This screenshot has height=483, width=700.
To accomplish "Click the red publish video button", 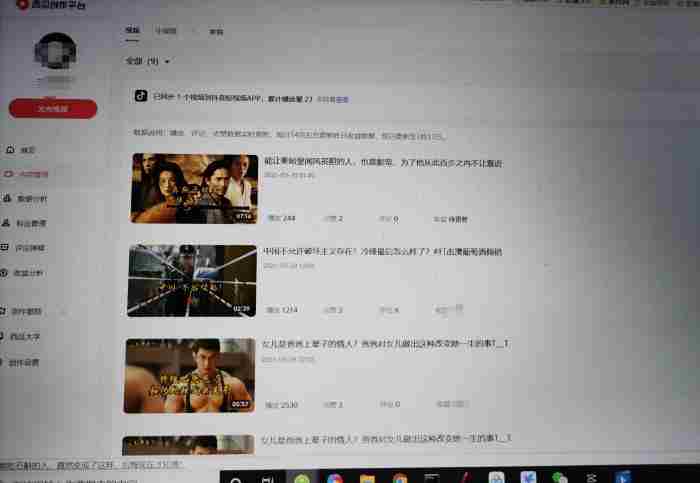I will [x=53, y=108].
